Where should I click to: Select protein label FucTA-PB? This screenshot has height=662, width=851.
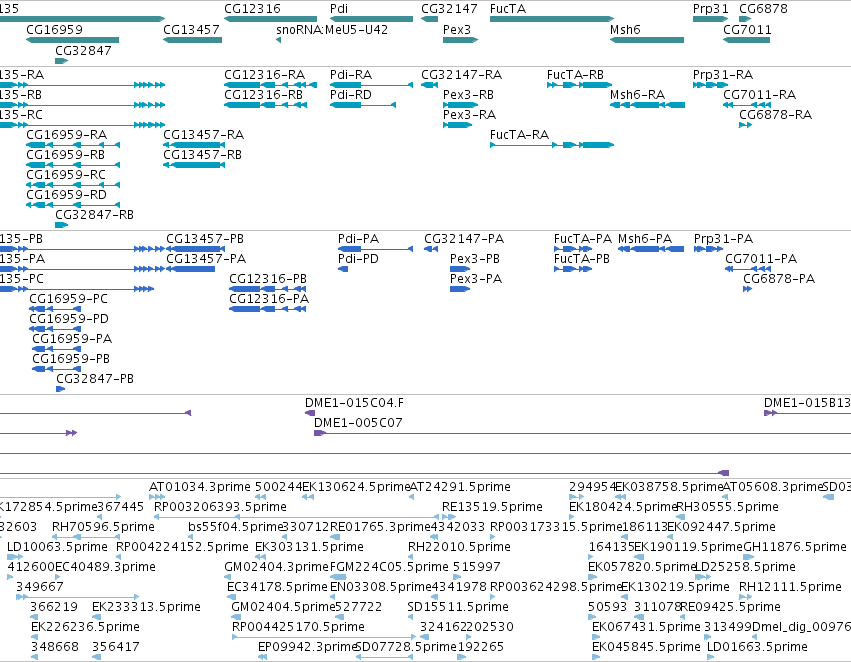582,259
